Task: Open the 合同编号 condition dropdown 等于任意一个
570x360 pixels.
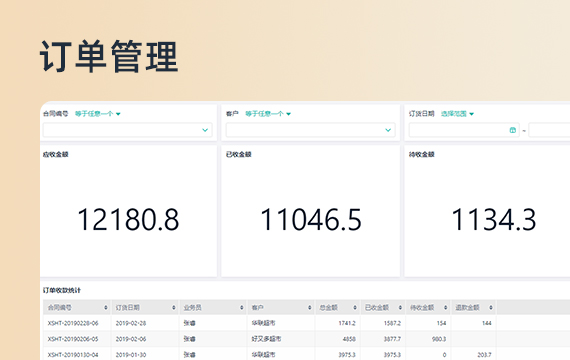Action: pyautogui.click(x=97, y=114)
